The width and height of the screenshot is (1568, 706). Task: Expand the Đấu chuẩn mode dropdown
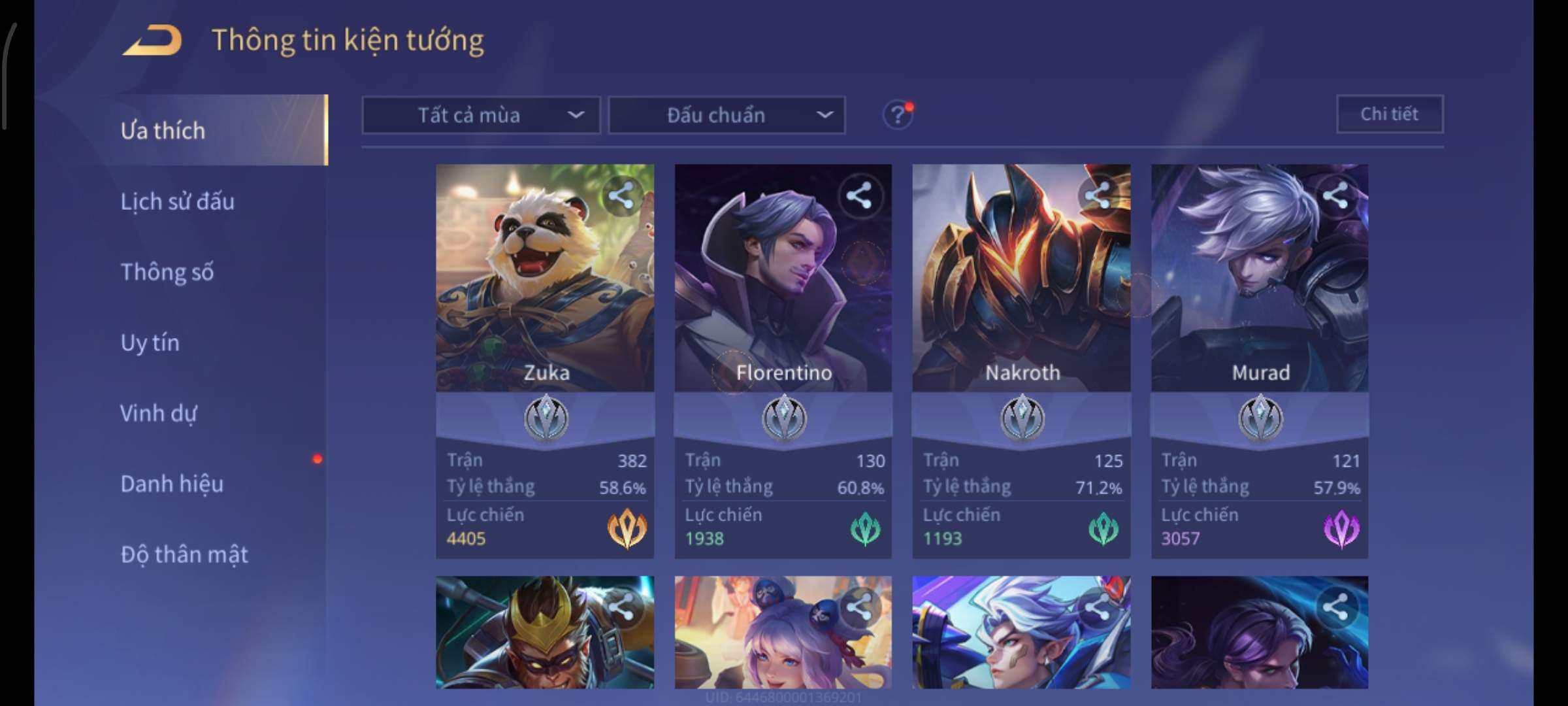pyautogui.click(x=727, y=116)
